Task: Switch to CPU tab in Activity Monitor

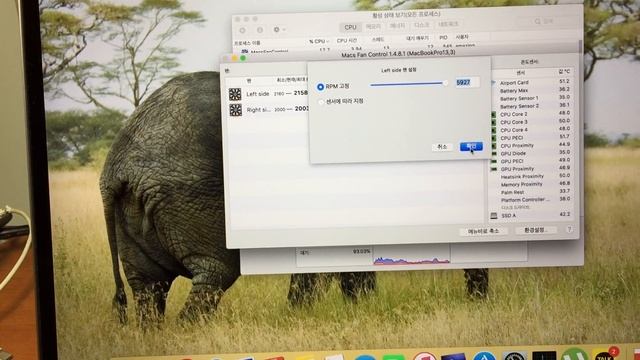Action: coord(350,27)
